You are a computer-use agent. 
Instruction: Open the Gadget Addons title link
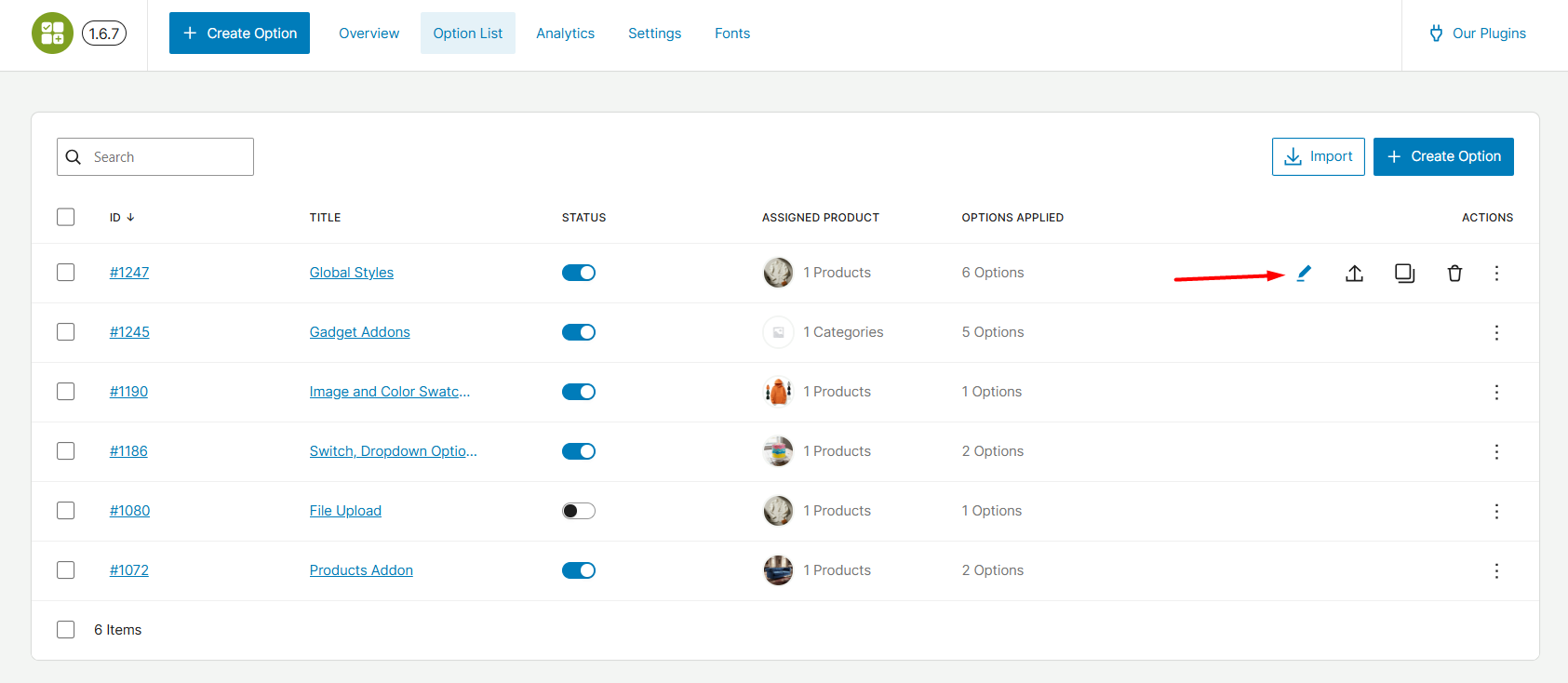tap(360, 332)
